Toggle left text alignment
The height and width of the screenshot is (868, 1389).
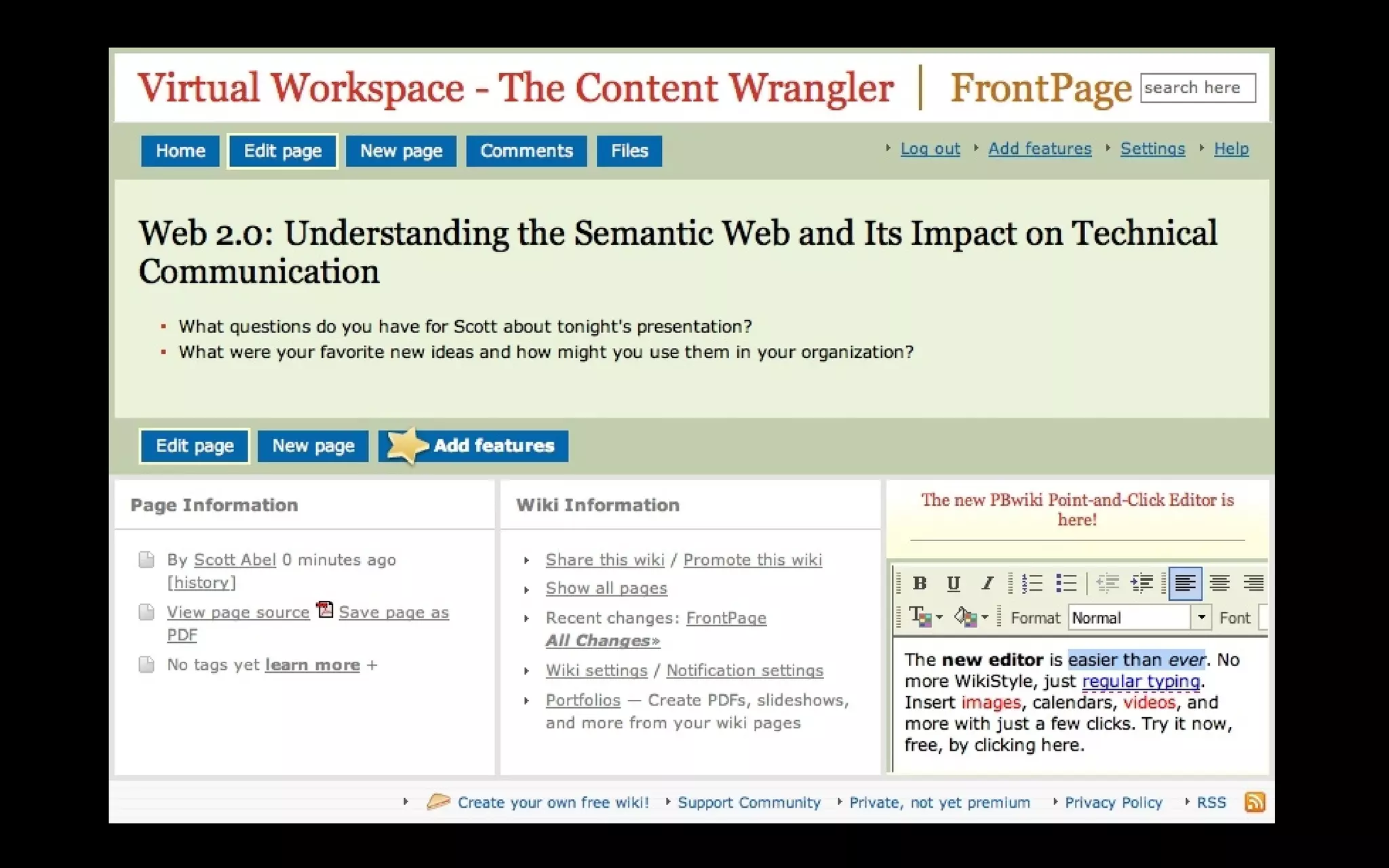coord(1185,583)
